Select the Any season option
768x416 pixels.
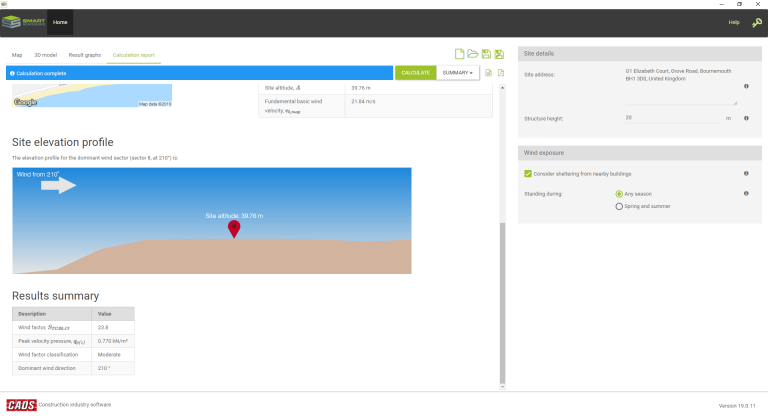point(619,193)
